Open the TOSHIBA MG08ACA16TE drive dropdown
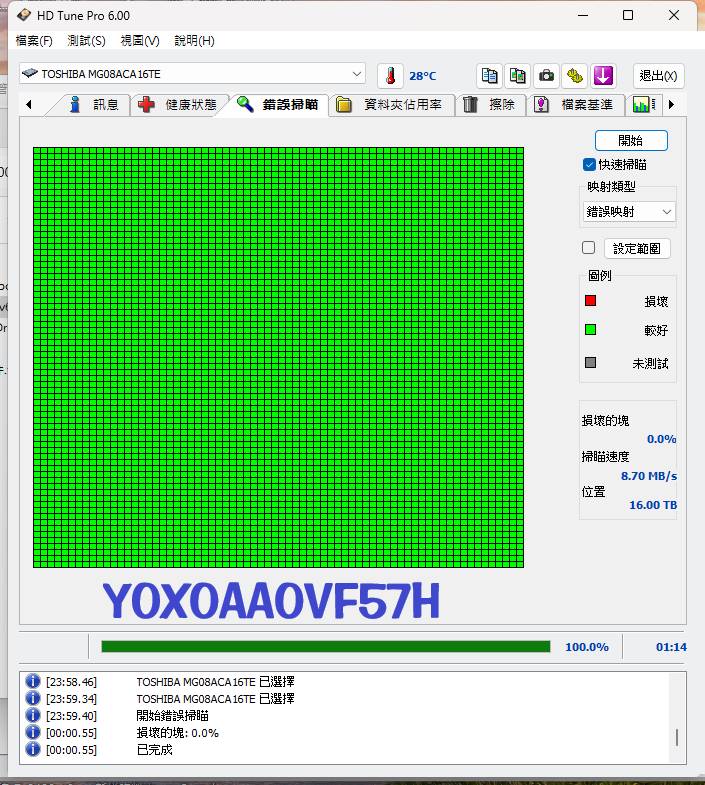 pyautogui.click(x=192, y=74)
